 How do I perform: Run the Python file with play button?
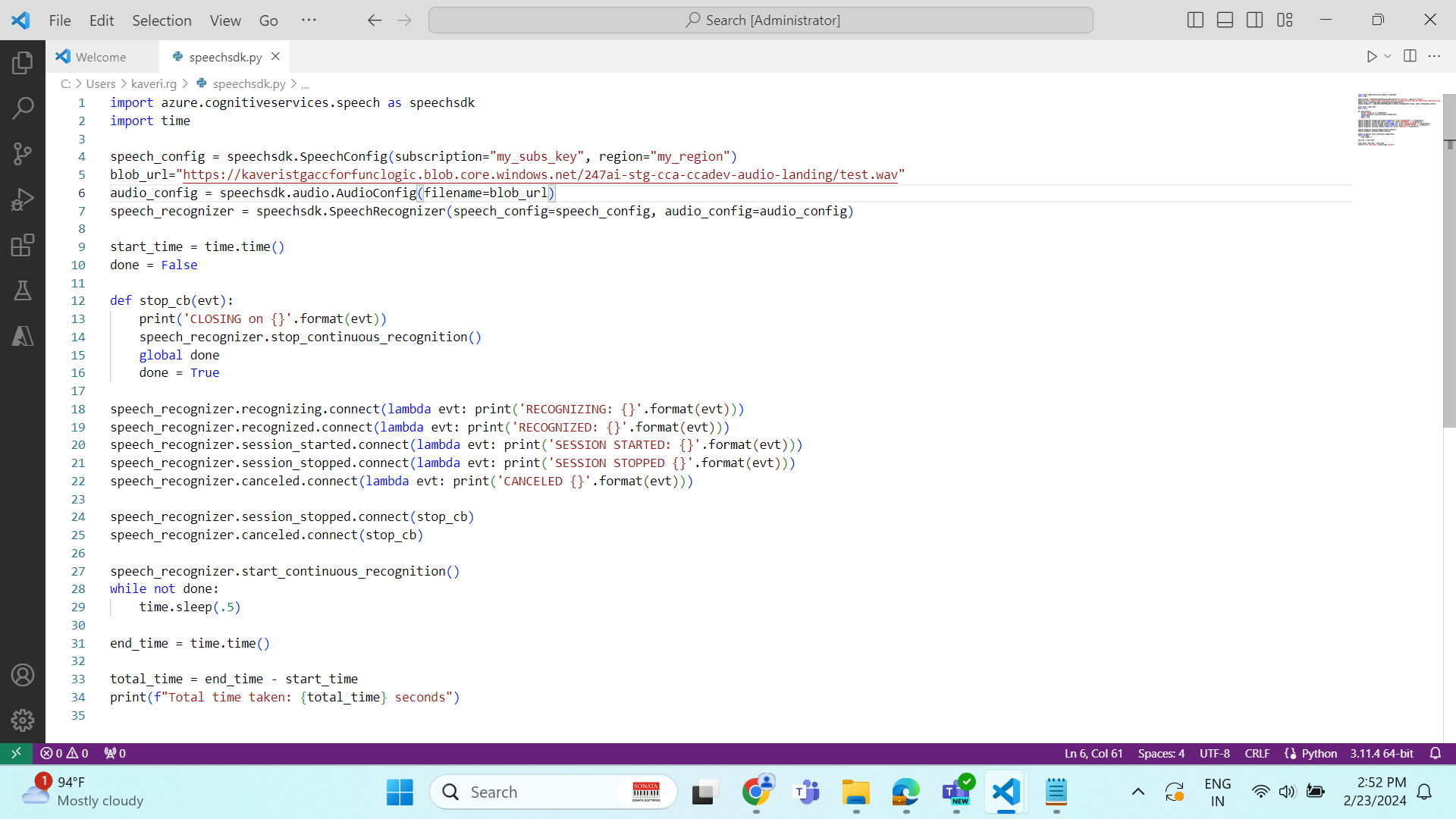[x=1371, y=56]
